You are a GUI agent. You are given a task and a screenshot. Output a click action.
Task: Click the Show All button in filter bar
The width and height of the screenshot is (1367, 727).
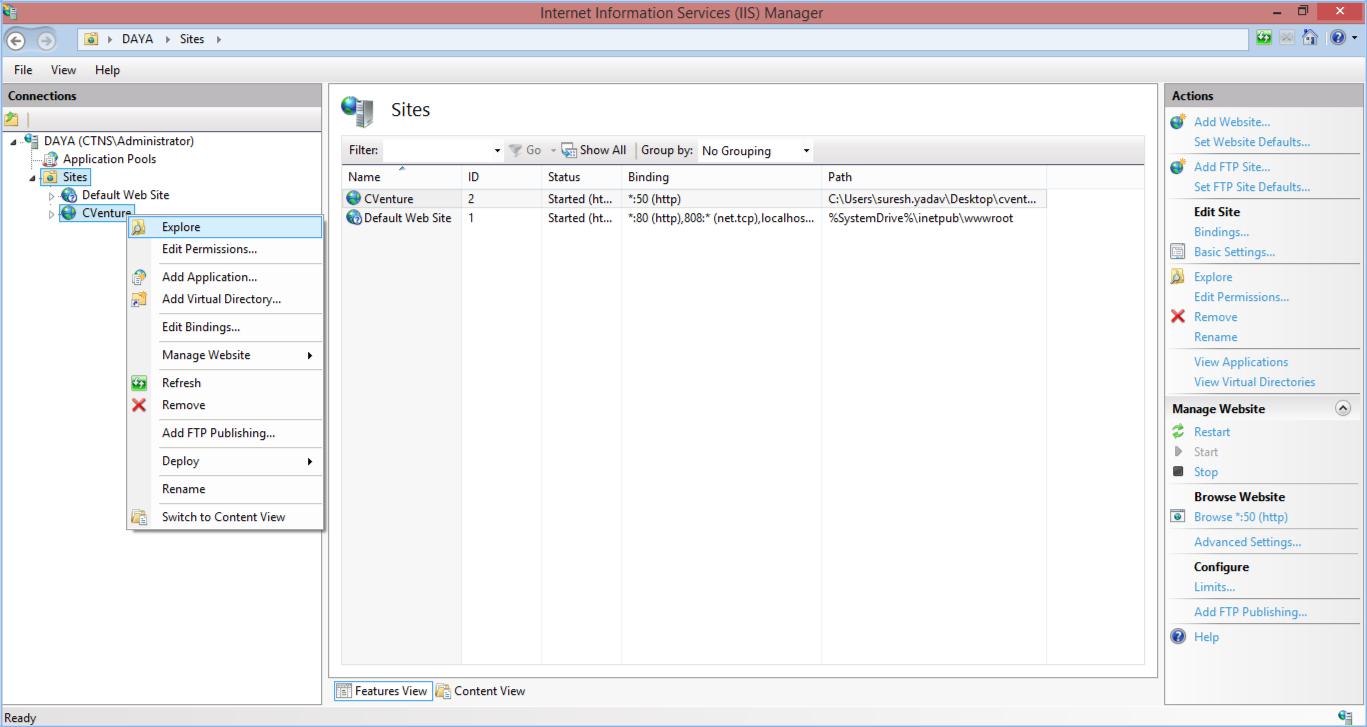pos(594,150)
